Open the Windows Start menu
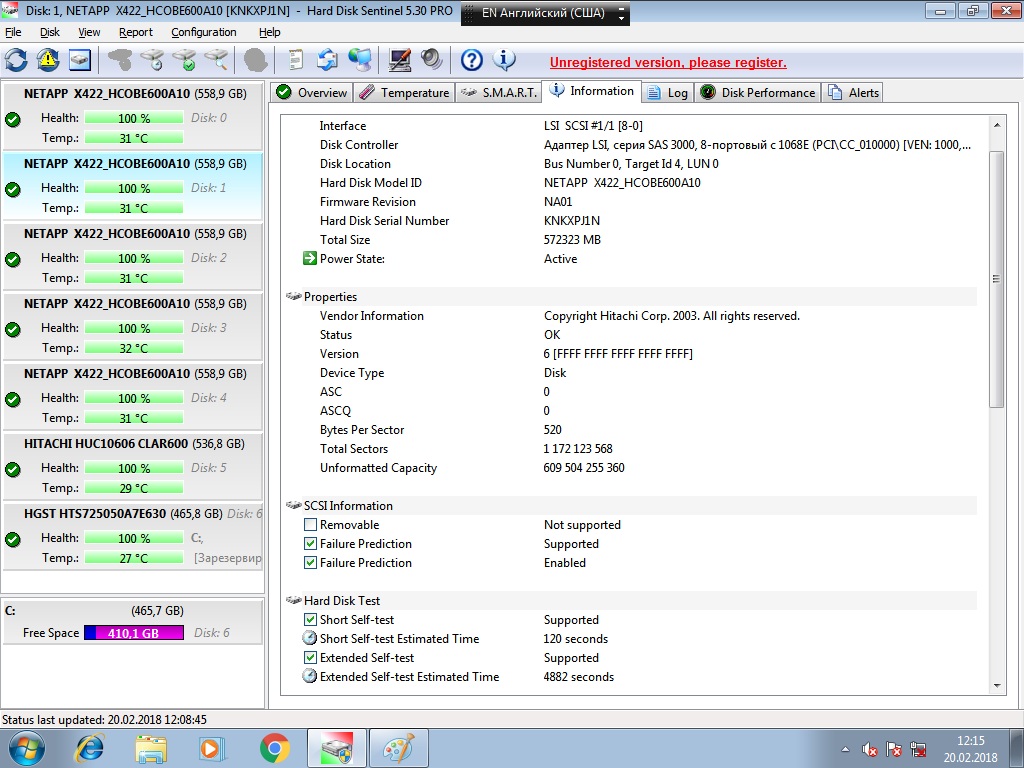This screenshot has height=768, width=1024. coord(25,748)
